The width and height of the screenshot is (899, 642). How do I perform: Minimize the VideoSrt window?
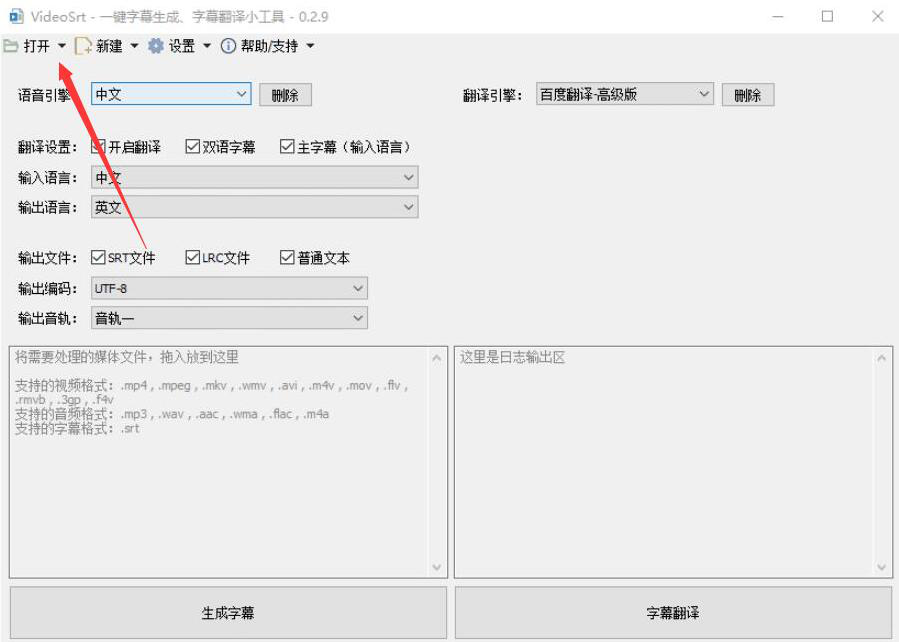coord(777,17)
